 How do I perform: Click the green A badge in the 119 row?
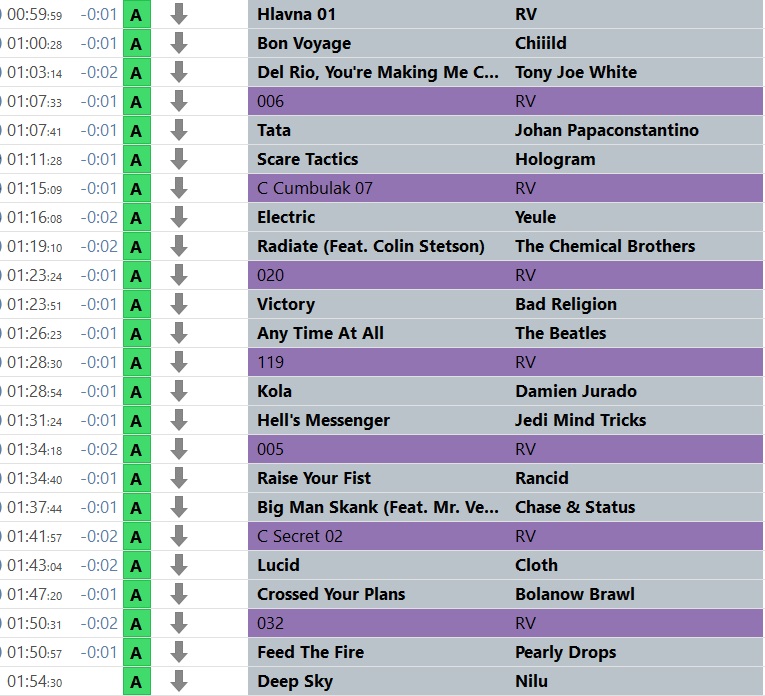tap(137, 363)
